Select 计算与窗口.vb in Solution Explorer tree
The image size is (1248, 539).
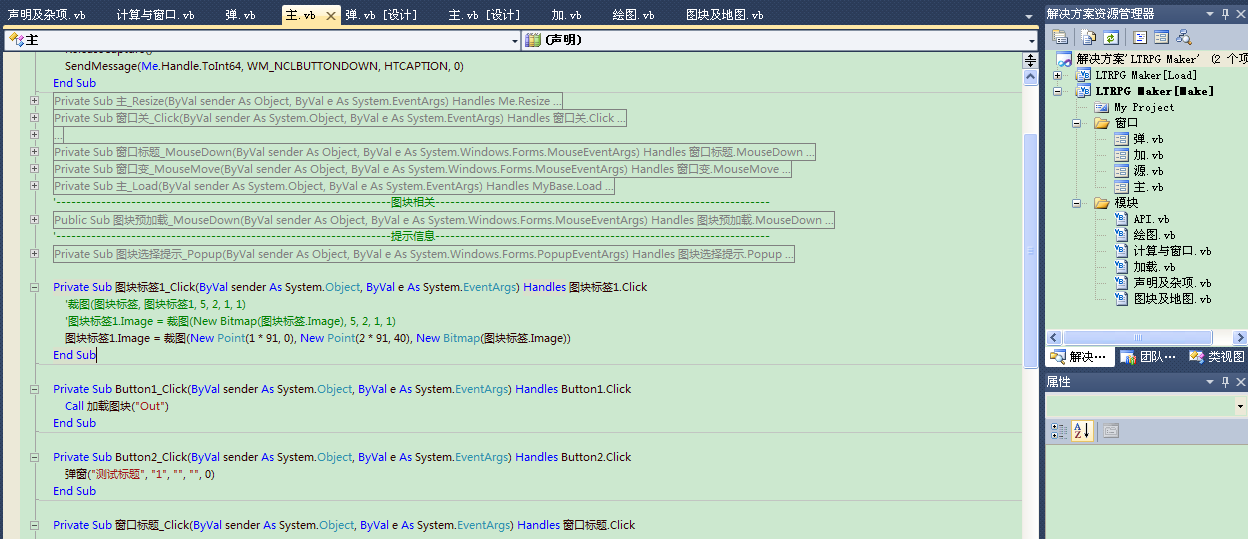[1172, 251]
